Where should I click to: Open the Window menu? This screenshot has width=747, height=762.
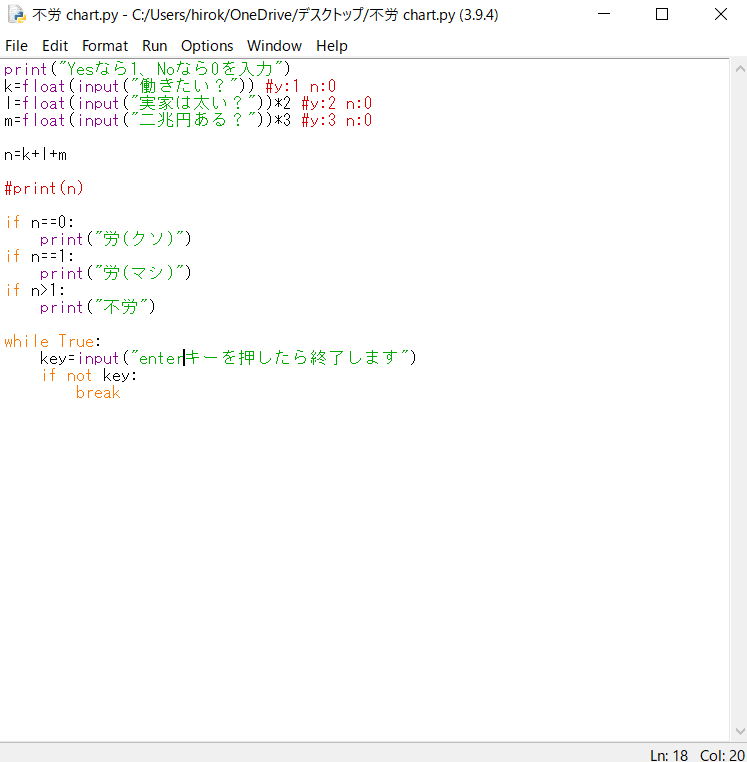[274, 46]
